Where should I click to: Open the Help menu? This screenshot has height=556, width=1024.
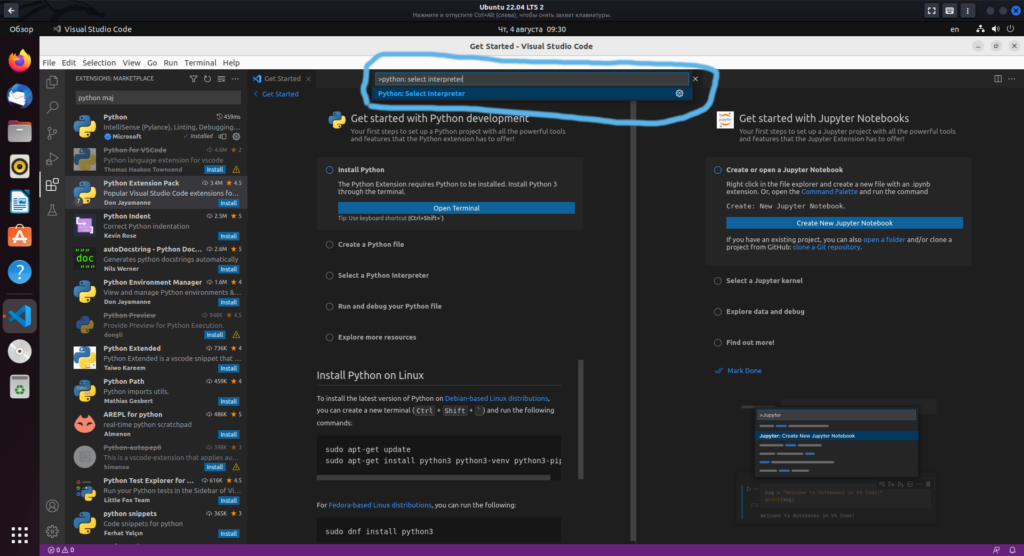click(231, 63)
